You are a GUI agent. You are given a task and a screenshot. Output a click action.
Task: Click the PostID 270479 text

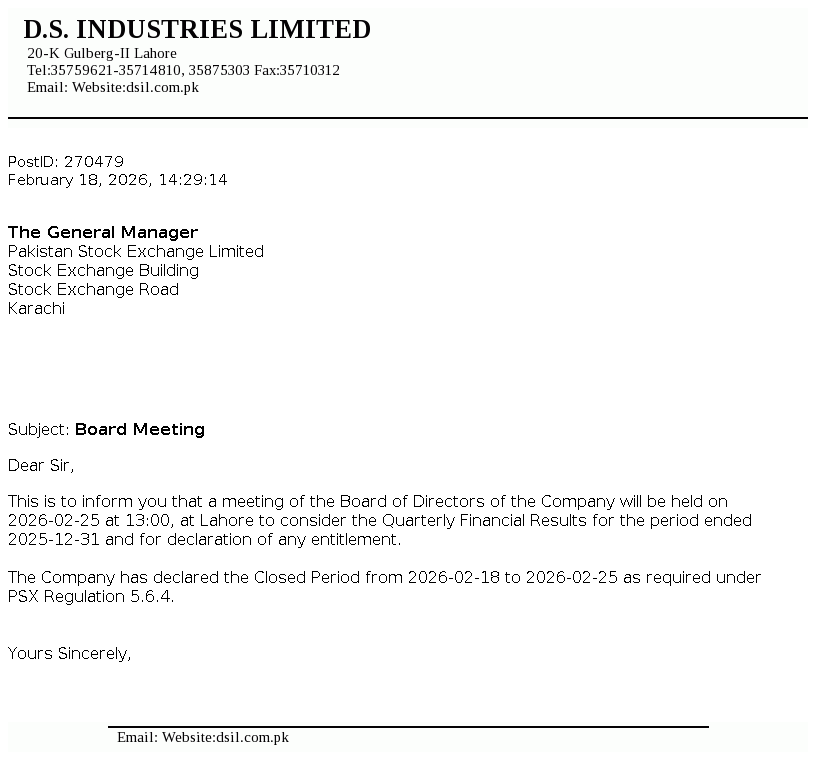(66, 161)
